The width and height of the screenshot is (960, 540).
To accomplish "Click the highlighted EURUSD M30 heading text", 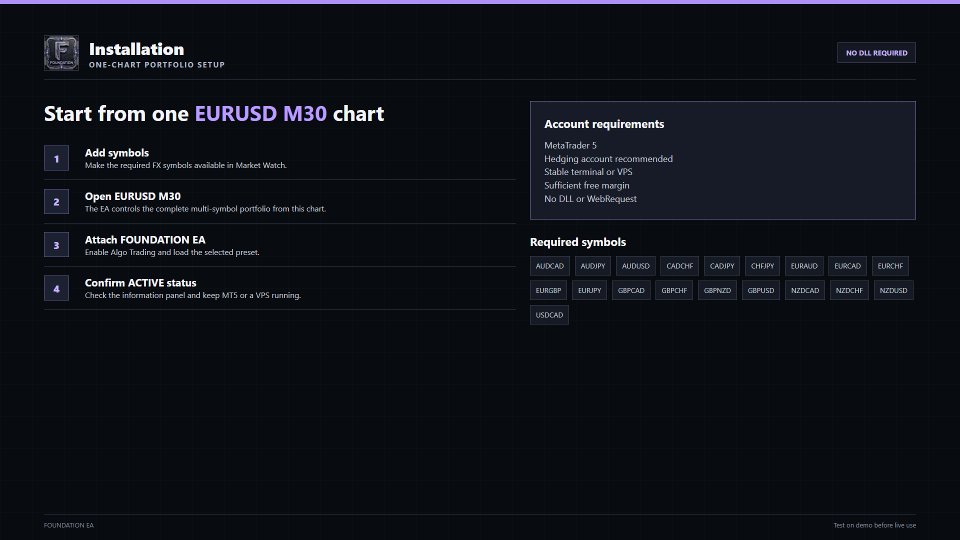I will (x=261, y=113).
